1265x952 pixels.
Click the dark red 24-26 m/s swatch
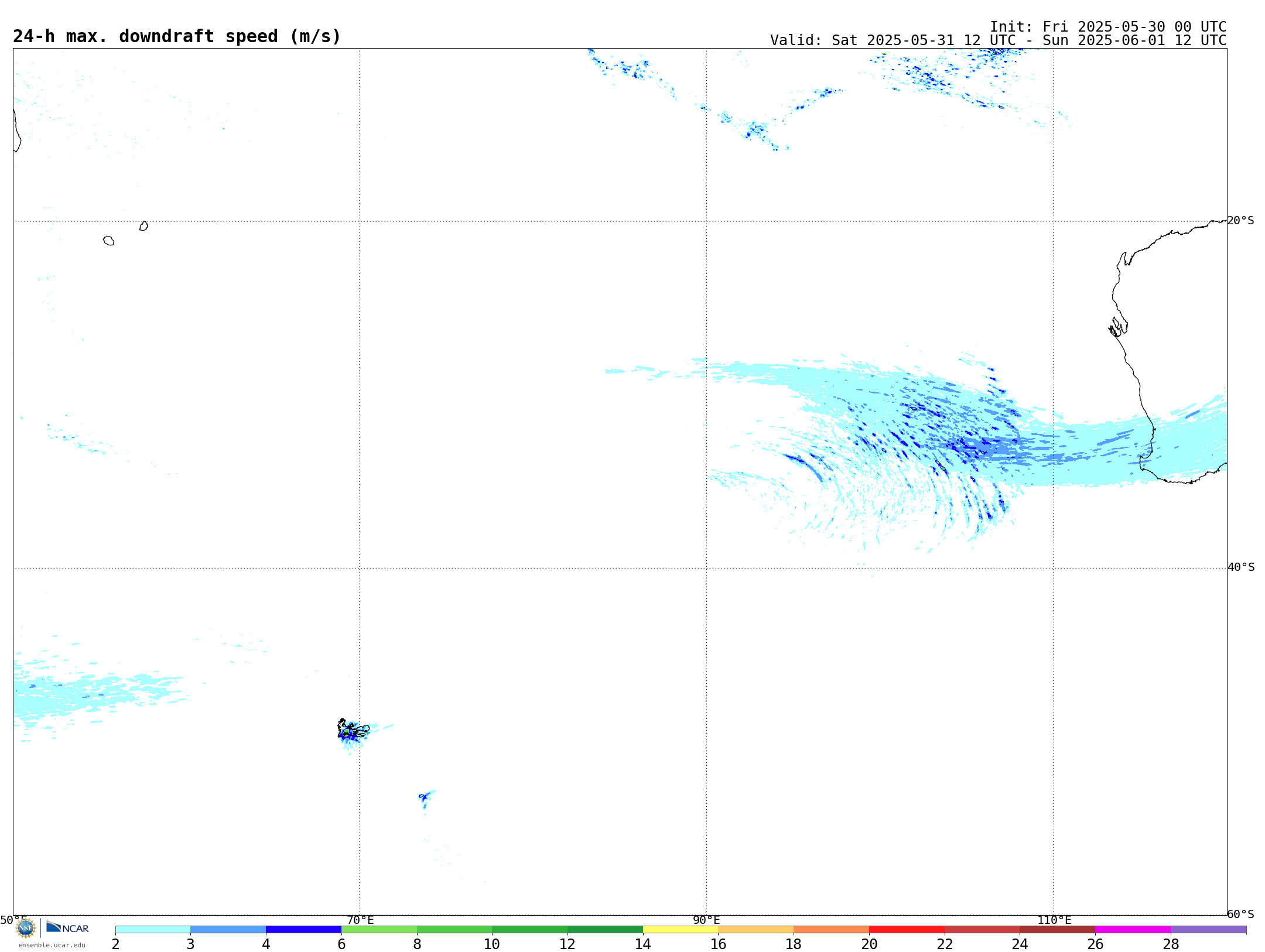[1058, 929]
